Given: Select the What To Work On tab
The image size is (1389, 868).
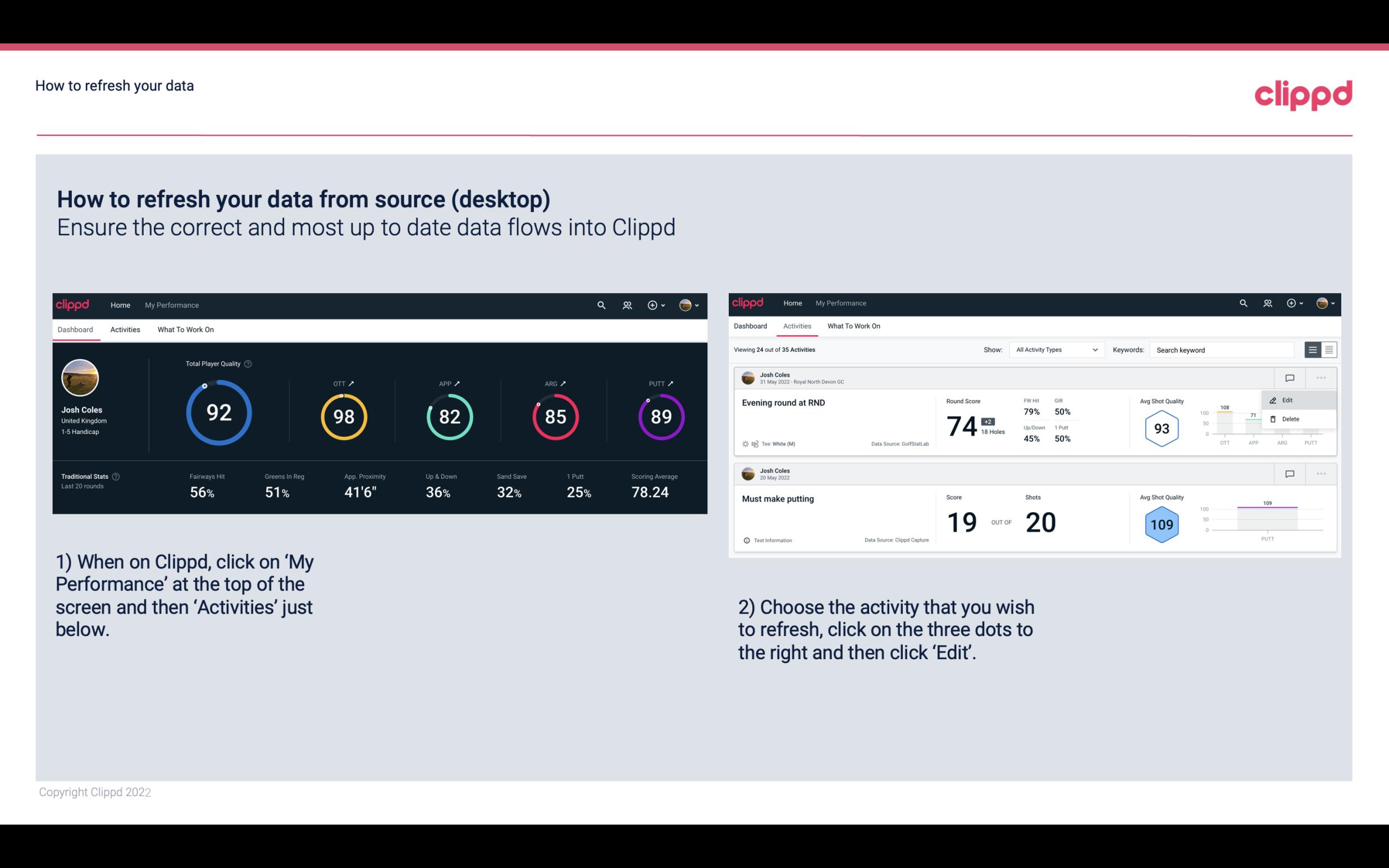Looking at the screenshot, I should [x=186, y=329].
